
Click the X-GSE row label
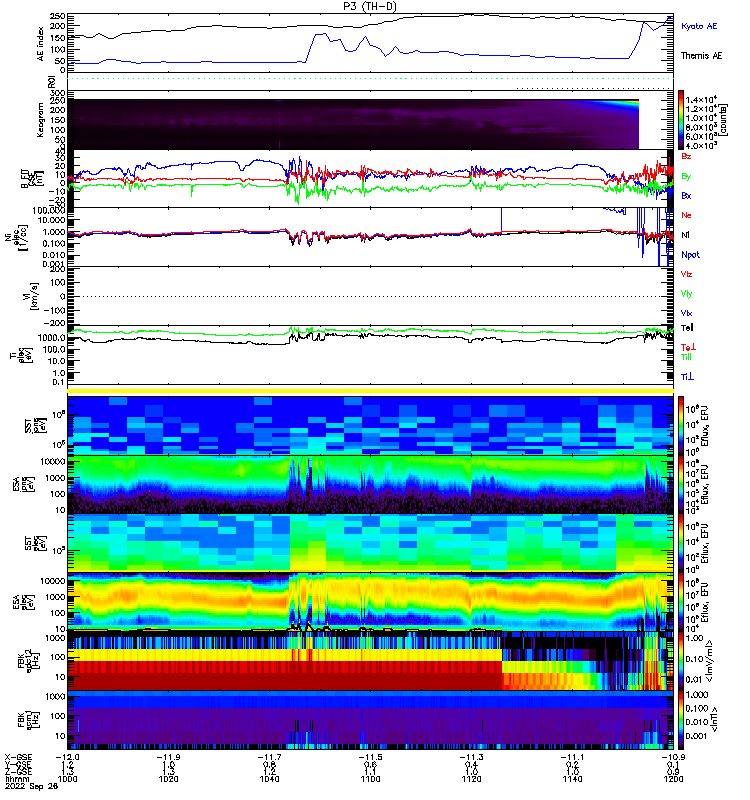(x=18, y=757)
